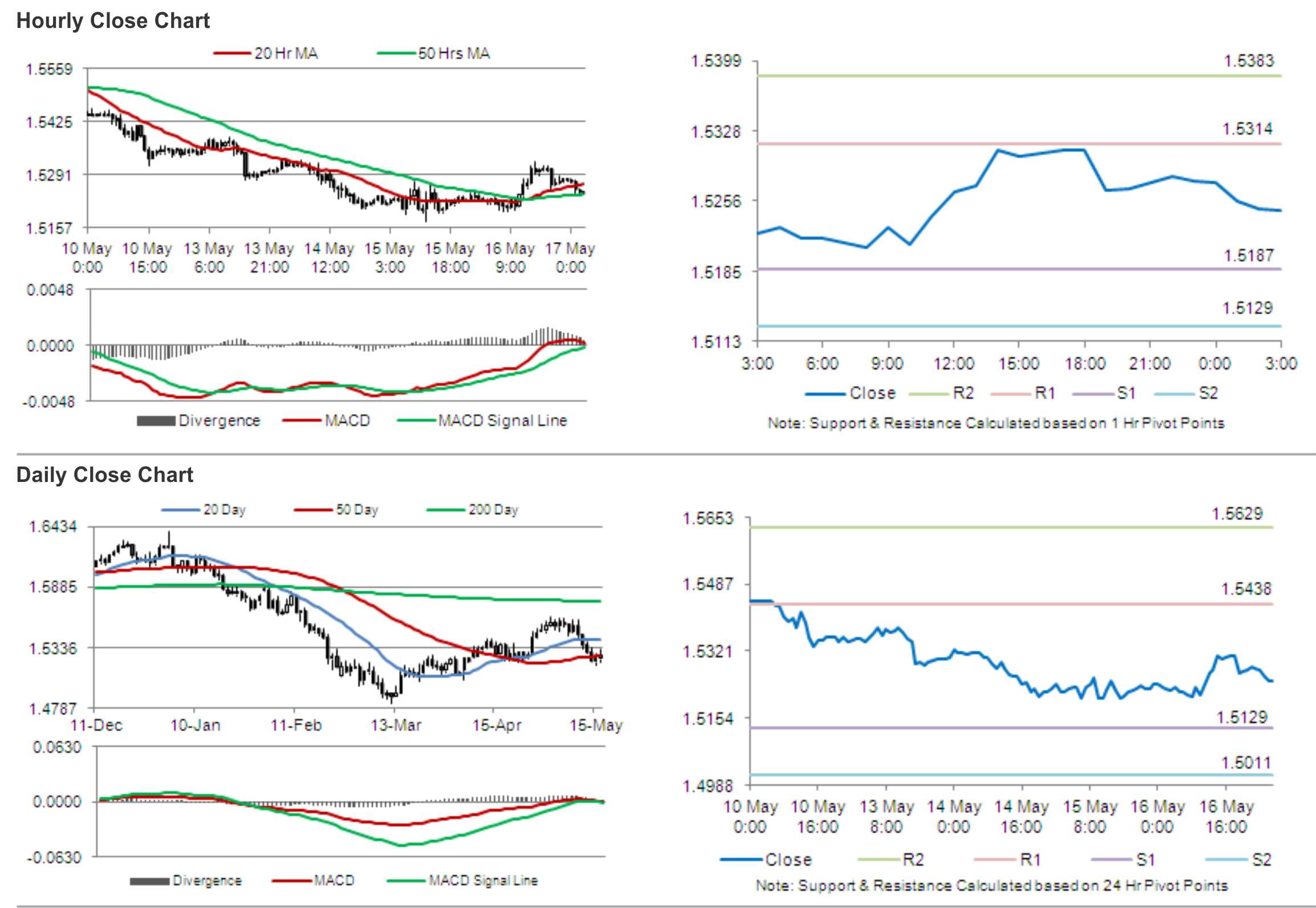
Task: Click the 1.5113 axis value
Action: [x=716, y=342]
